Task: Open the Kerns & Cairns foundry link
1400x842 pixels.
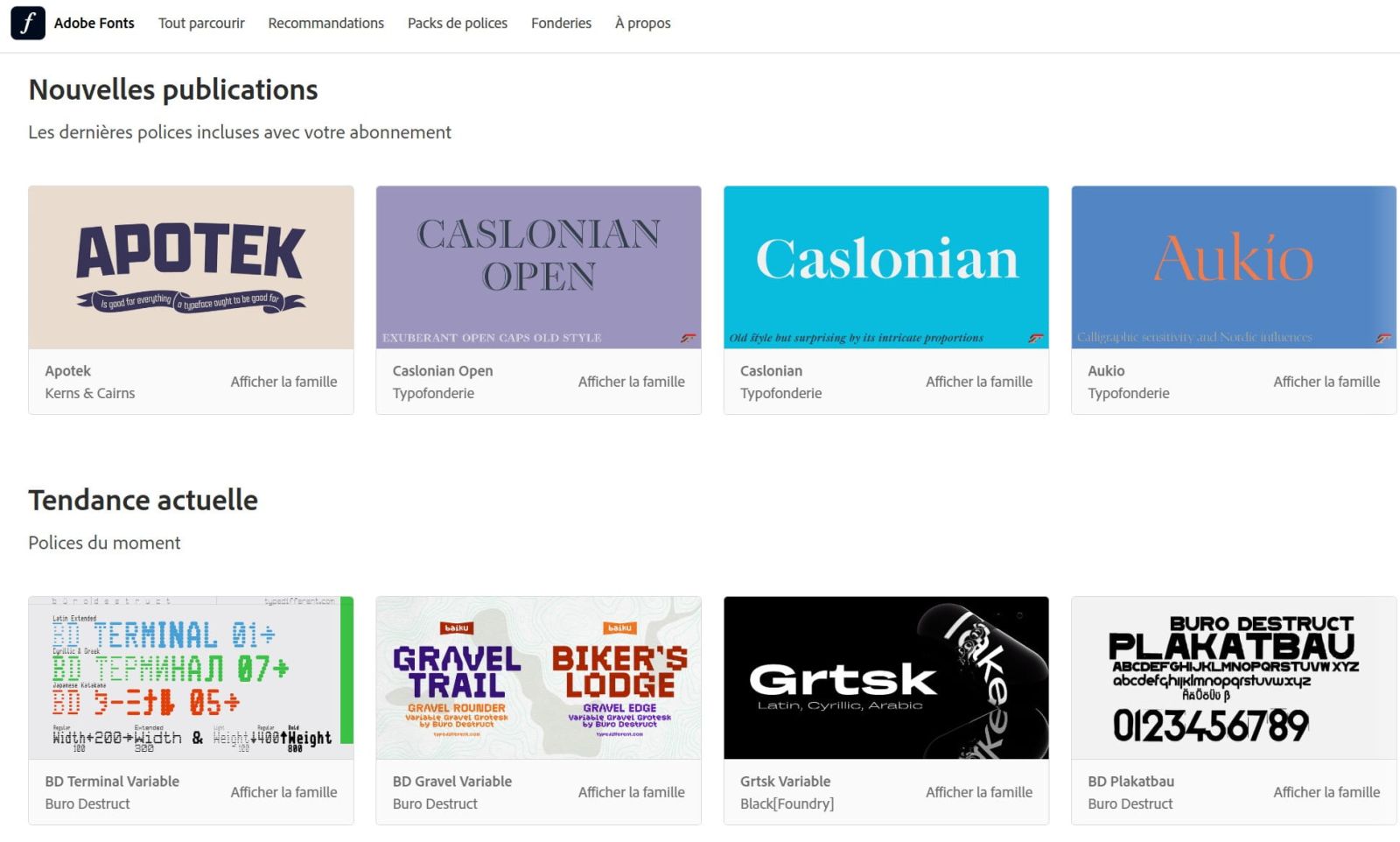Action: pyautogui.click(x=90, y=394)
